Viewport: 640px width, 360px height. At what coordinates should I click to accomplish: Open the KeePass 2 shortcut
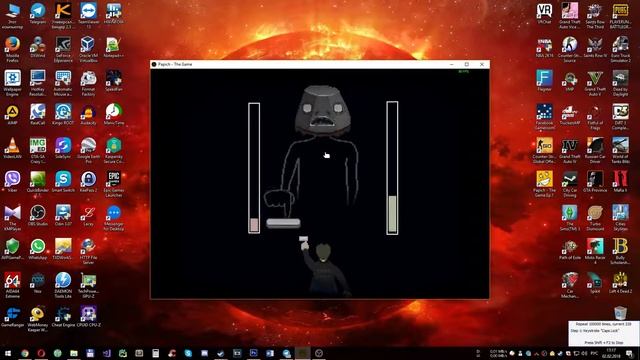click(x=88, y=181)
